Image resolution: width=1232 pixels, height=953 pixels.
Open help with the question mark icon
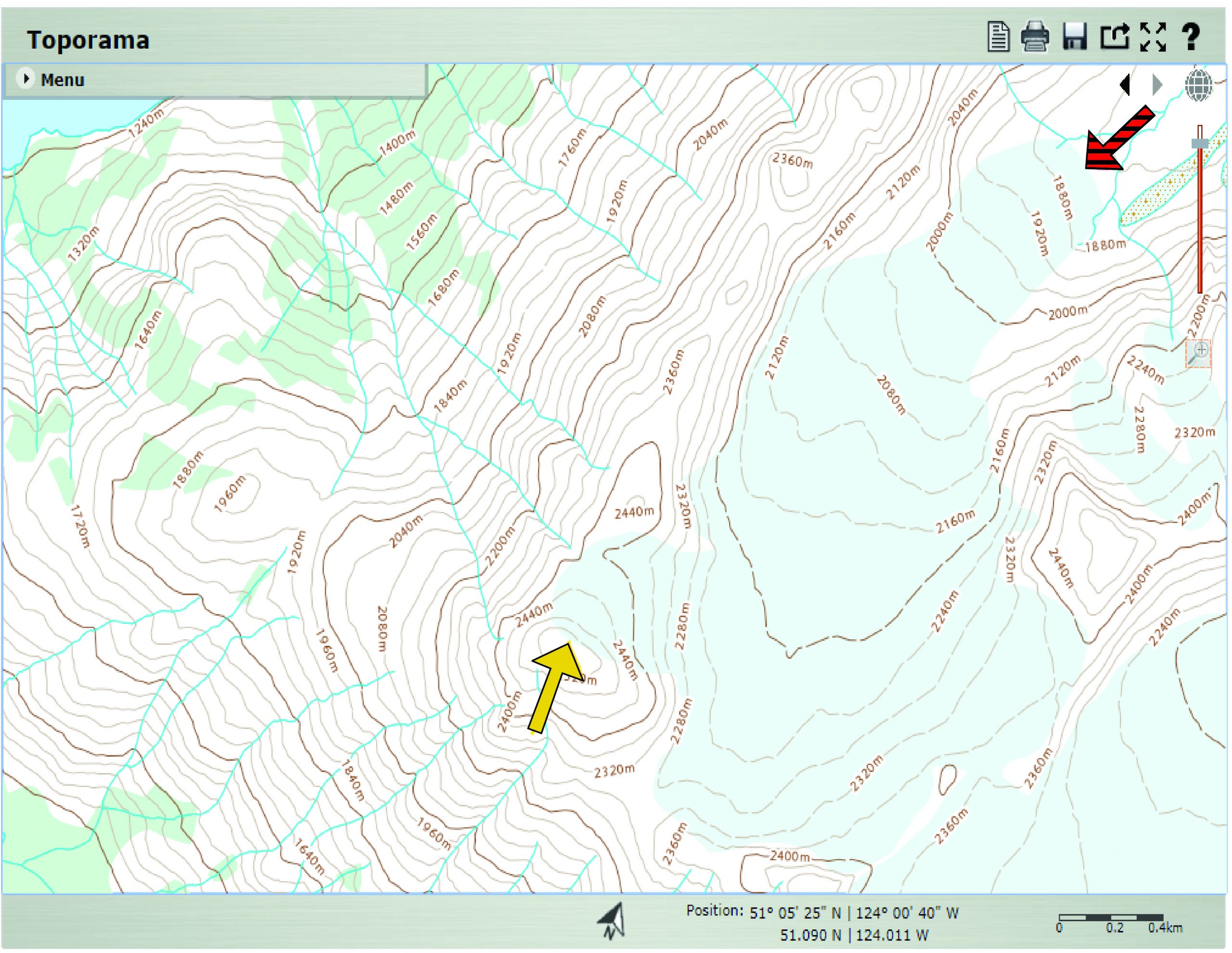coord(1190,37)
